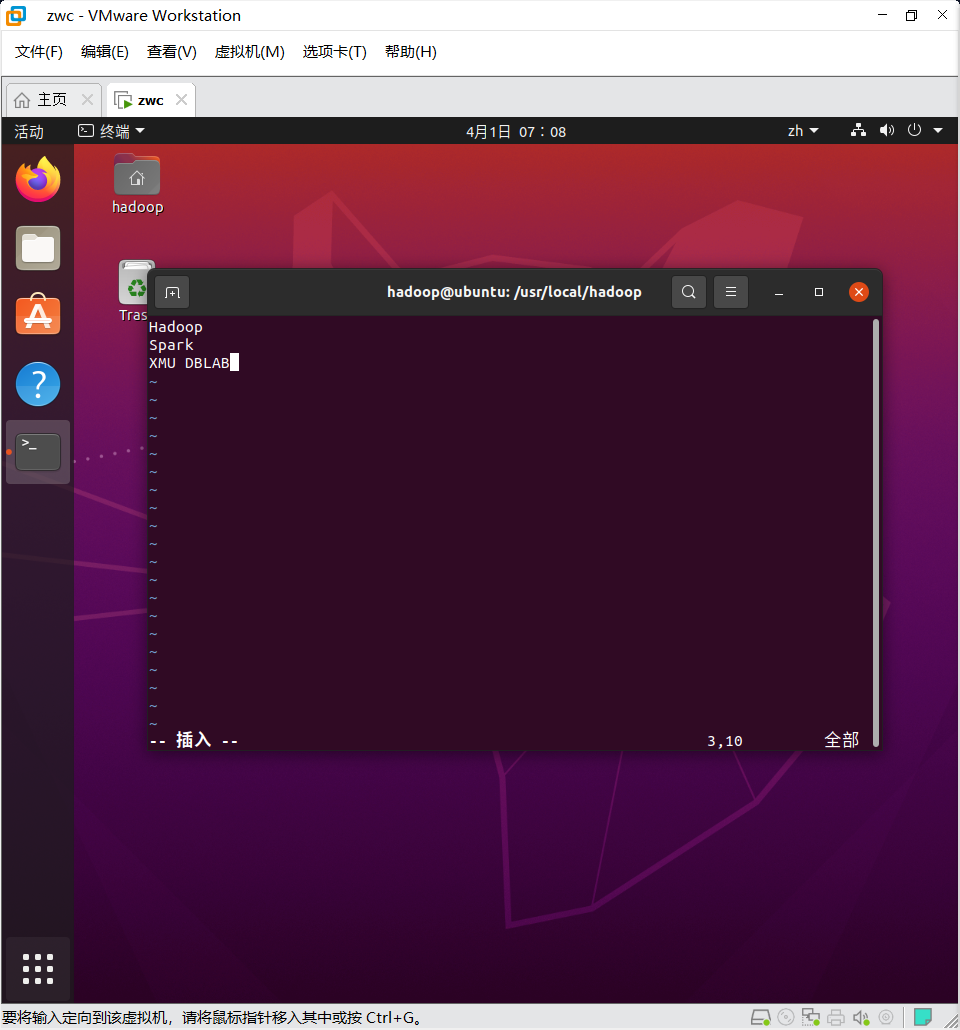
Task: Select the Terminal icon in the dock
Action: tap(37, 452)
